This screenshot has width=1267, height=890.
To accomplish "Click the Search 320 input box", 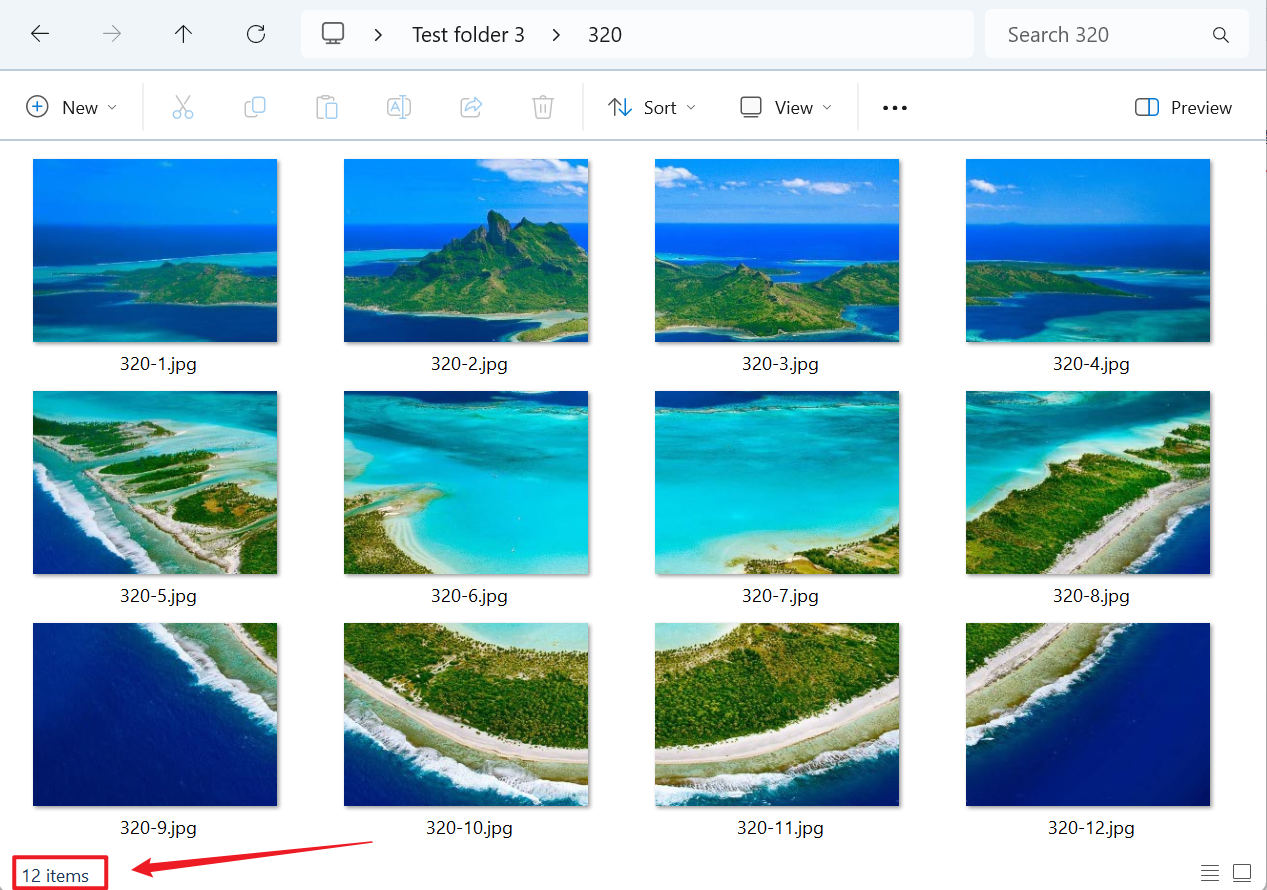I will click(1100, 35).
